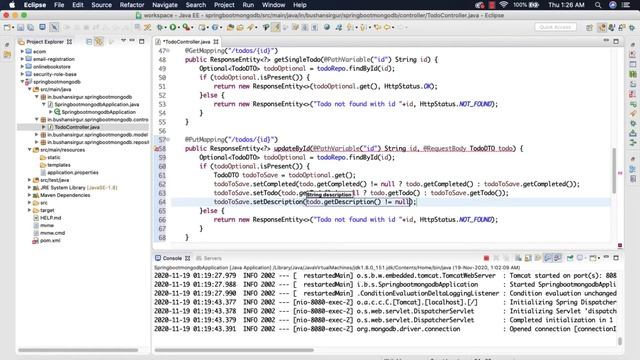Toggle Word Wrap in the Console toolbar

point(538,258)
